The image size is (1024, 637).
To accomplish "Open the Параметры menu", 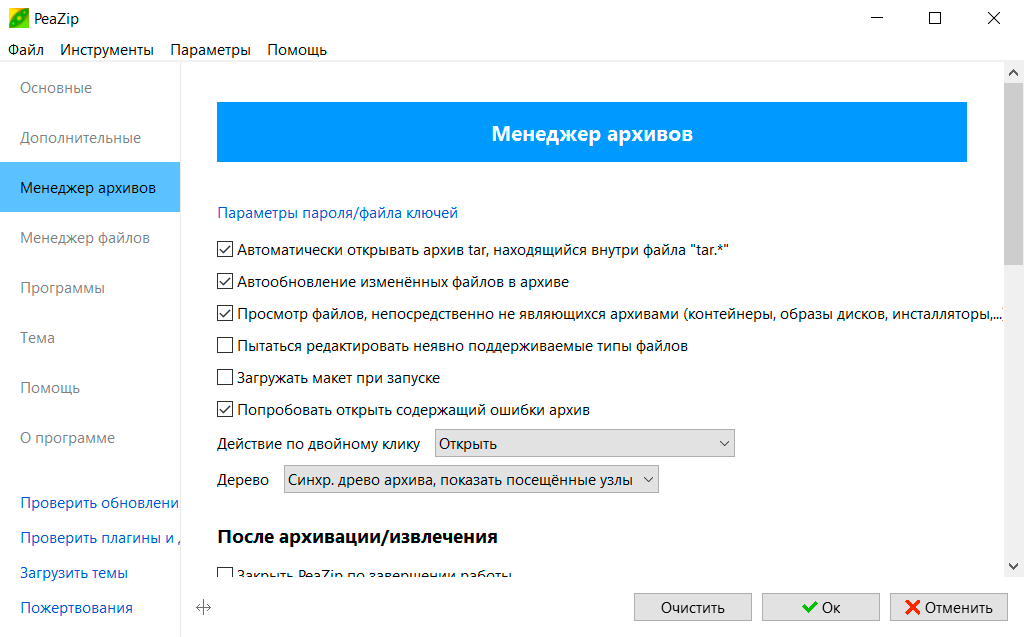I will coord(210,50).
